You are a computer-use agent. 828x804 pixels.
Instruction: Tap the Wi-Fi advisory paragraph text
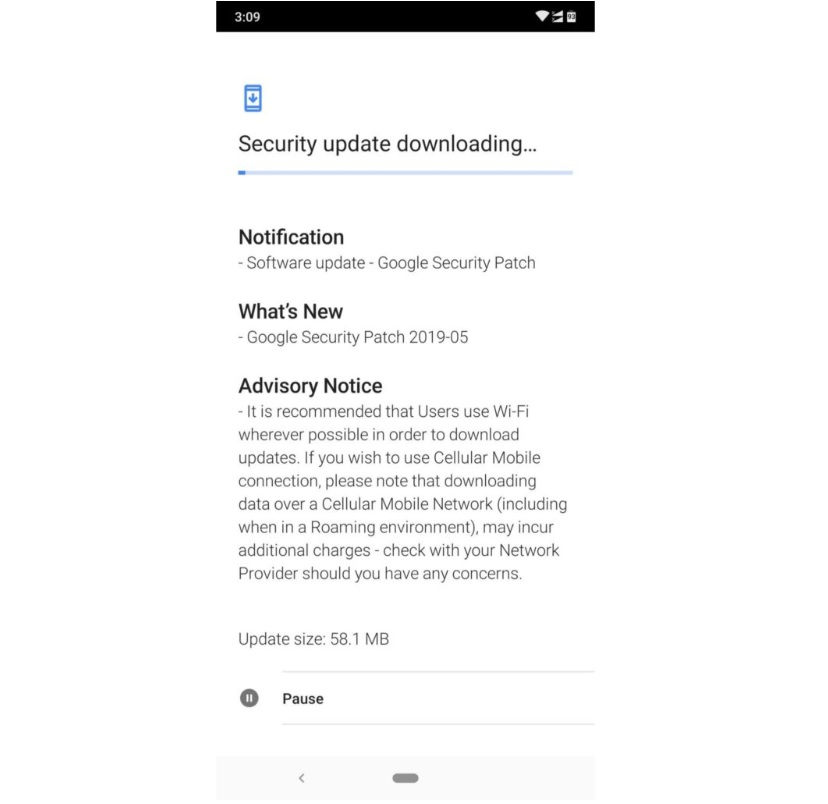(402, 492)
